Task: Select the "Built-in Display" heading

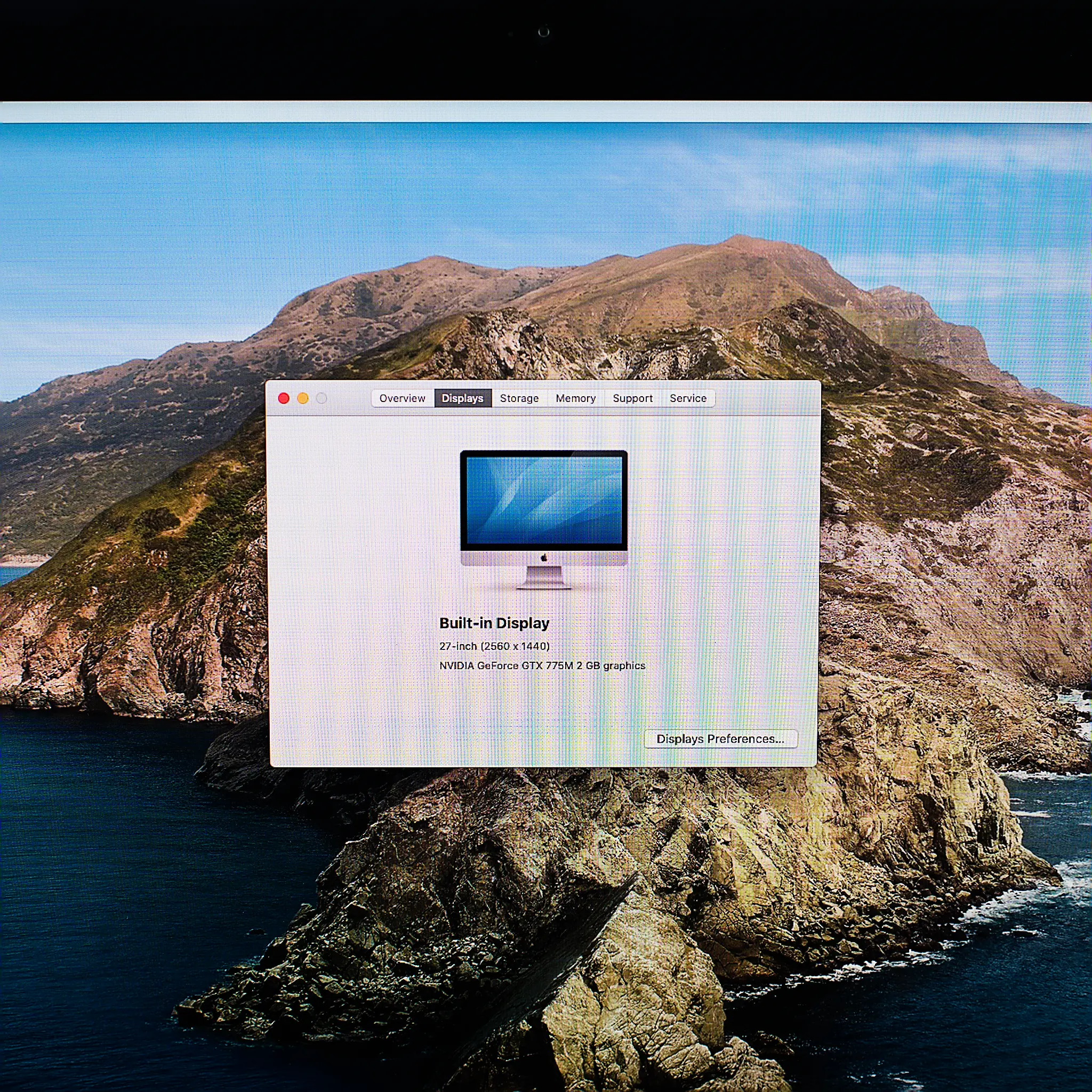Action: [x=495, y=623]
